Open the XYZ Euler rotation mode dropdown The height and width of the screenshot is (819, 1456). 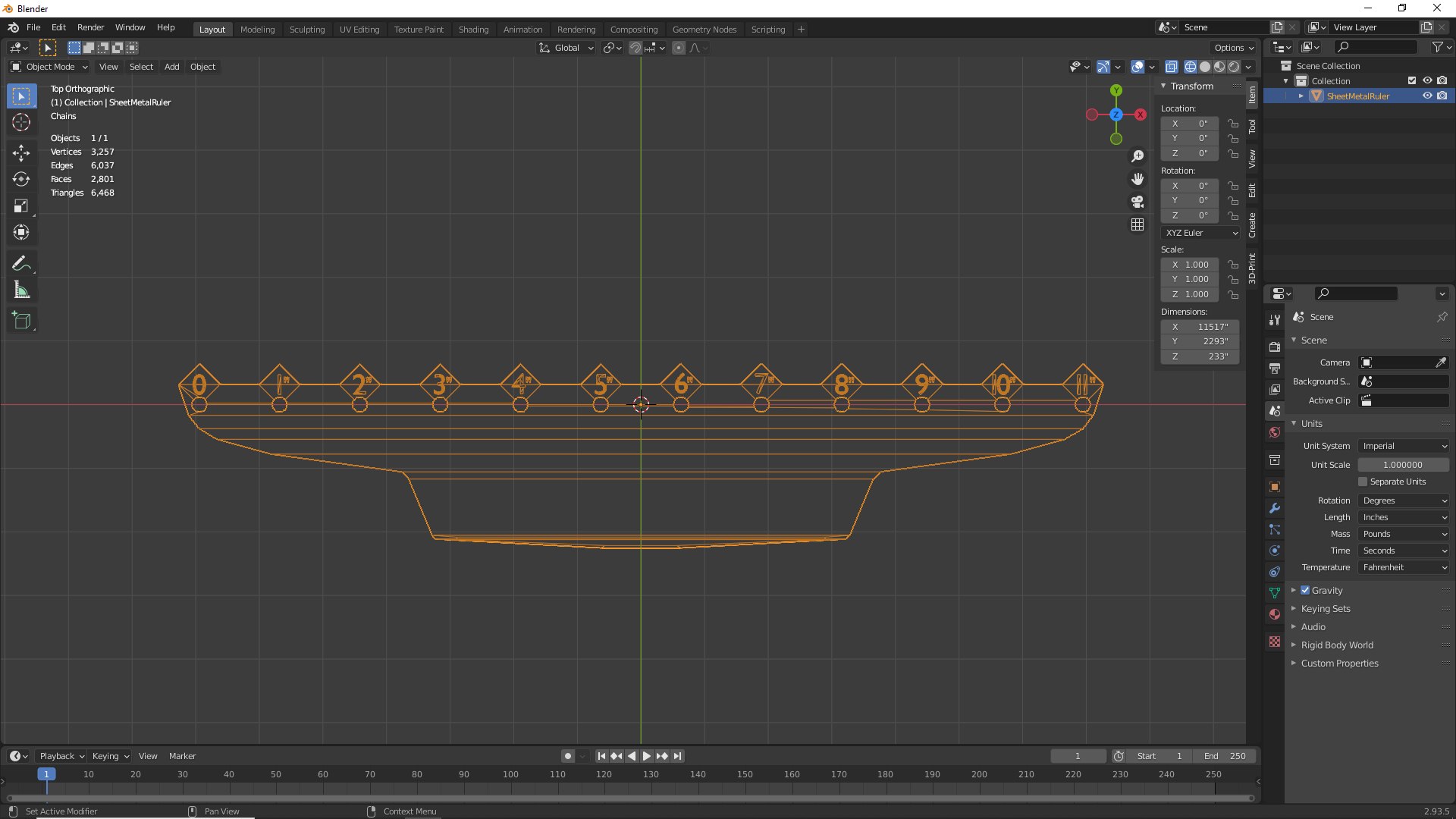(x=1201, y=233)
